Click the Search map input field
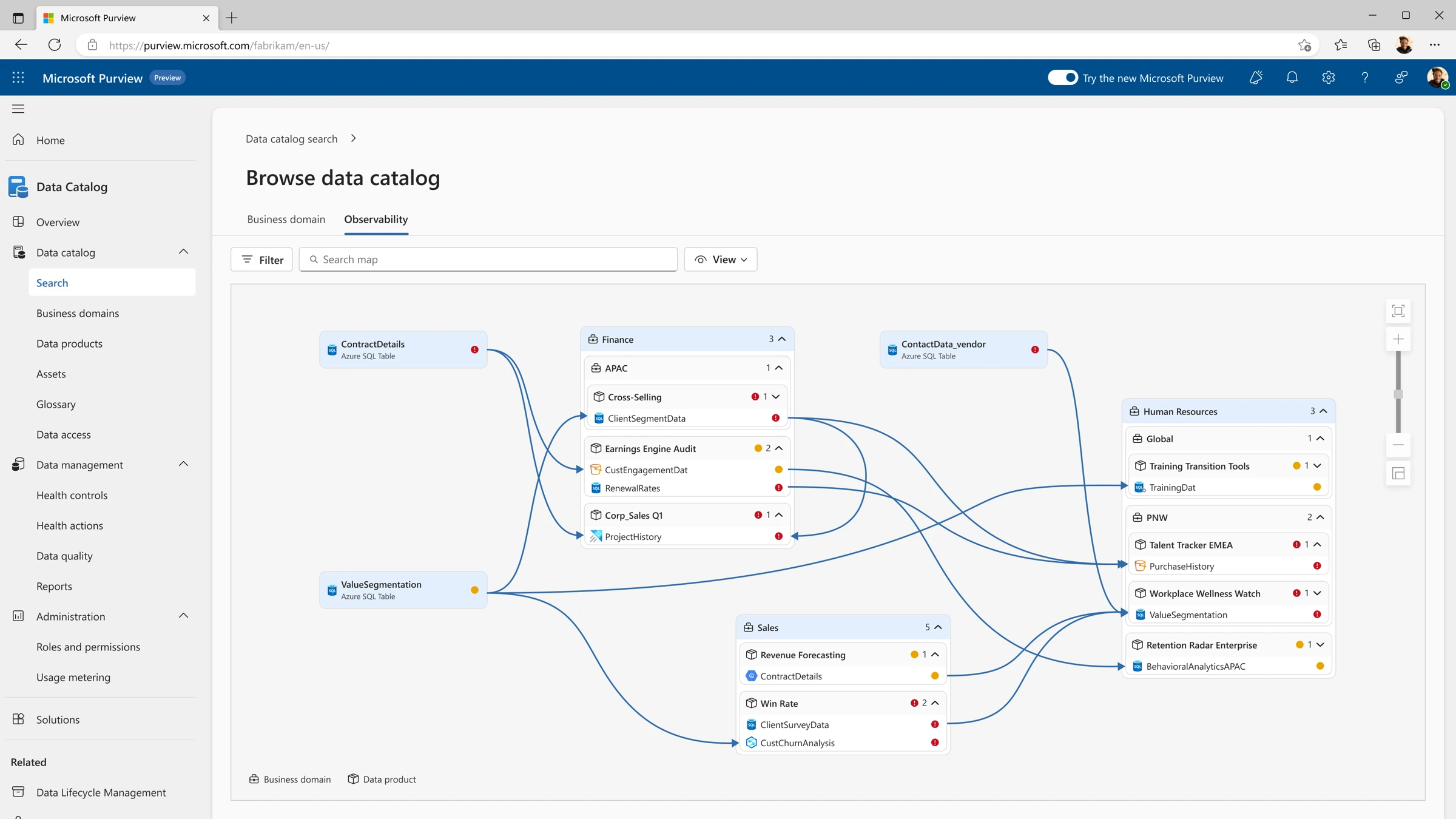This screenshot has width=1456, height=819. tap(488, 260)
